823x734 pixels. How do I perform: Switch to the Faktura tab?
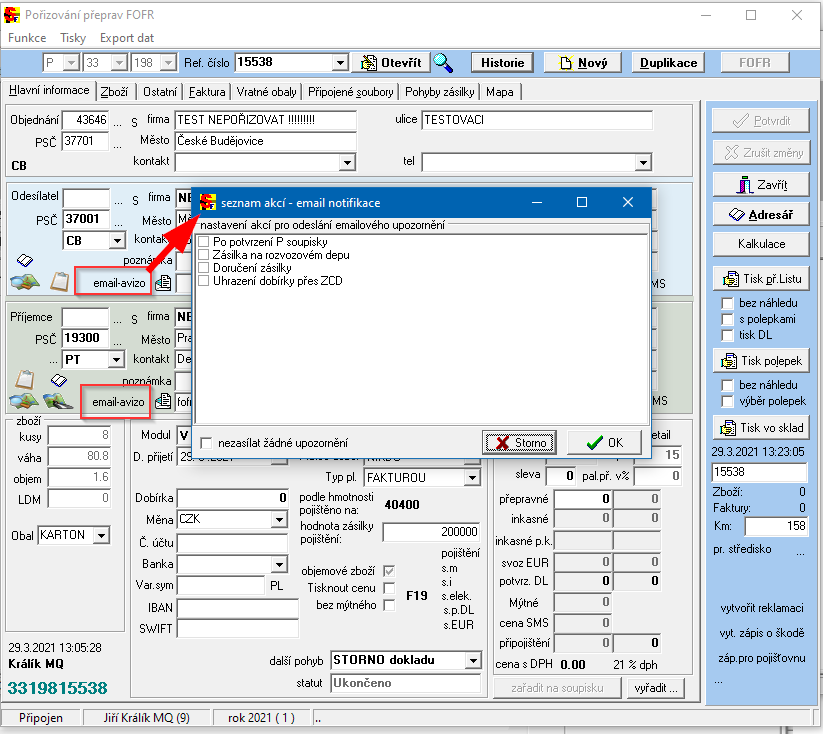point(207,92)
